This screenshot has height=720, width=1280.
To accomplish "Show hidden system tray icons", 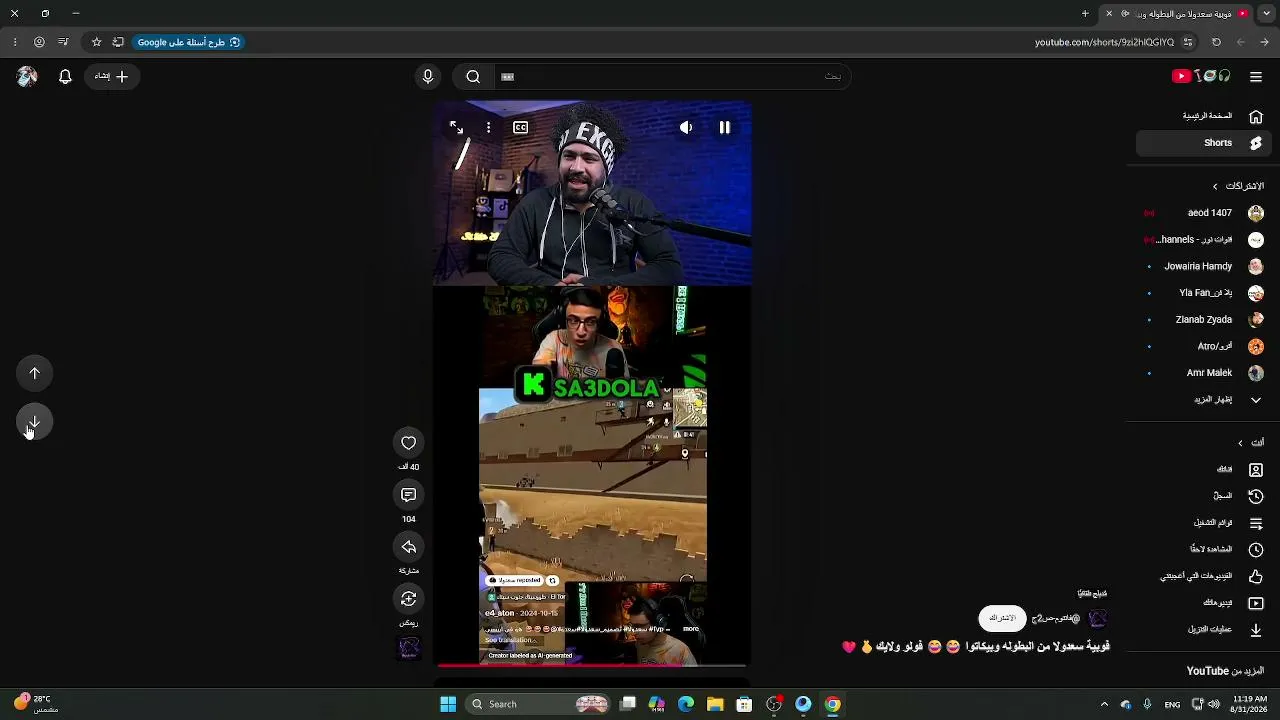I will pos(1104,704).
